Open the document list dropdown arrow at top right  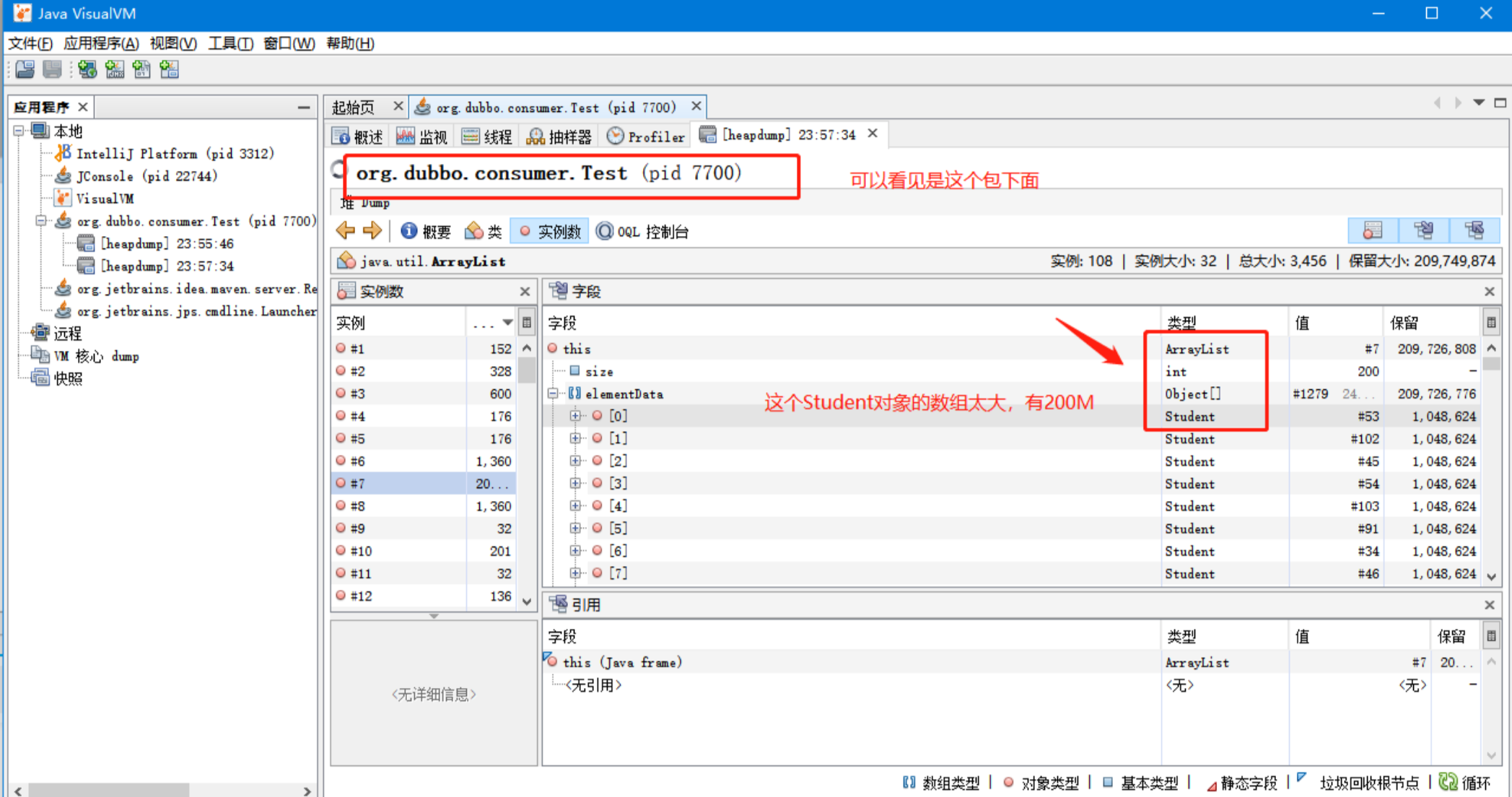(x=1479, y=103)
